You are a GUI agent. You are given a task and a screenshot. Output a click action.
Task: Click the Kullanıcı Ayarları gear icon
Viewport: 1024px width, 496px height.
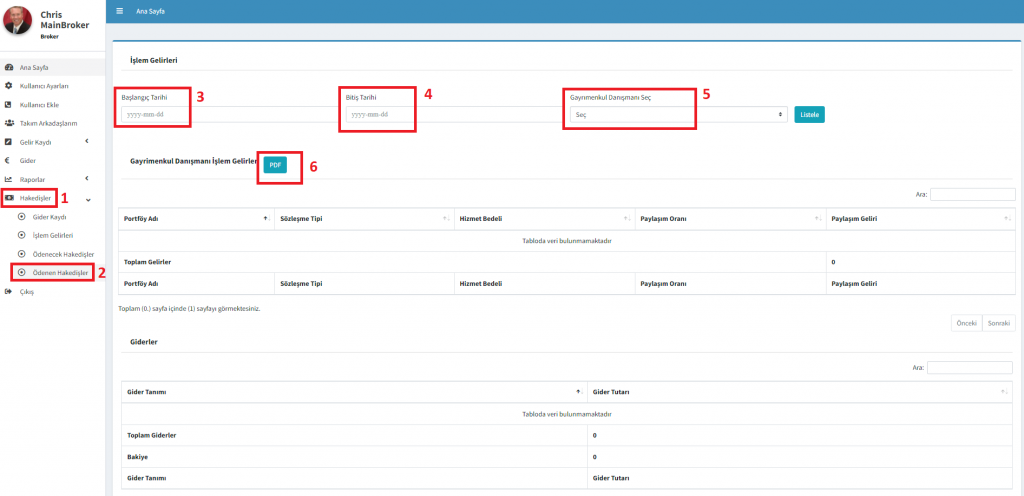click(x=9, y=86)
